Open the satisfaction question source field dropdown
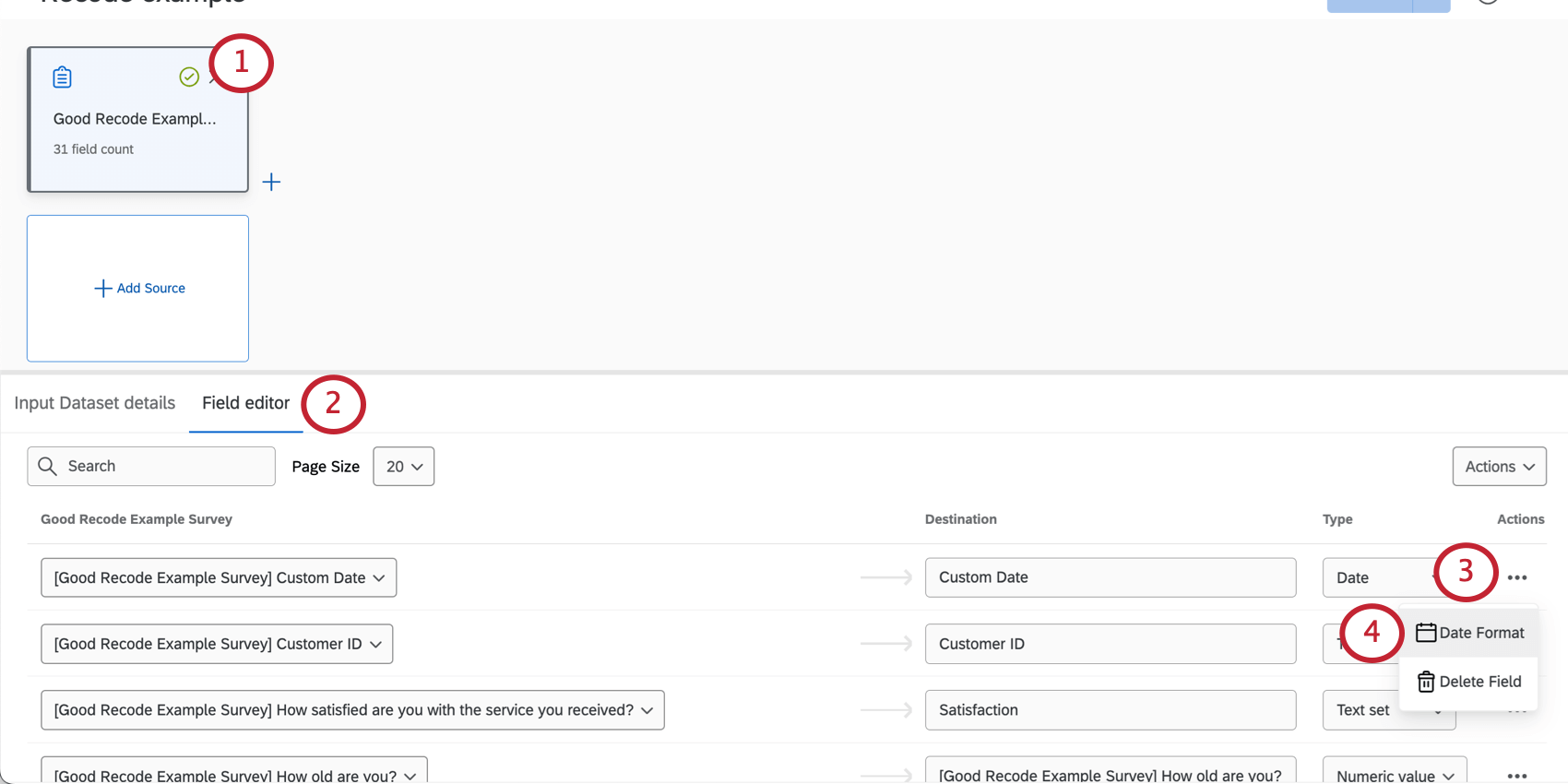Image resolution: width=1568 pixels, height=784 pixels. pyautogui.click(x=352, y=710)
